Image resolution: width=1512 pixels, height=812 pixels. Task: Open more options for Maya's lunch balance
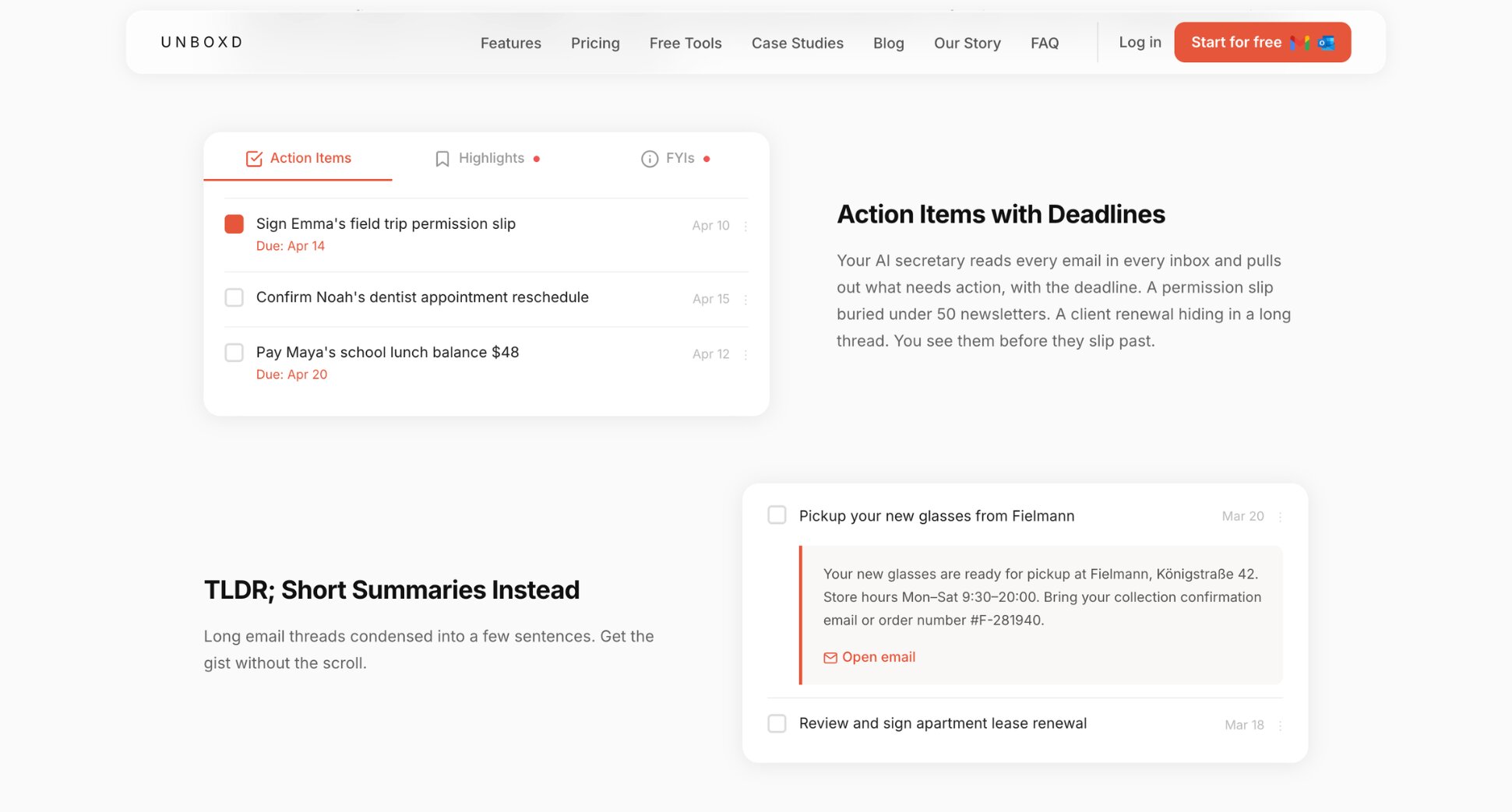[745, 354]
